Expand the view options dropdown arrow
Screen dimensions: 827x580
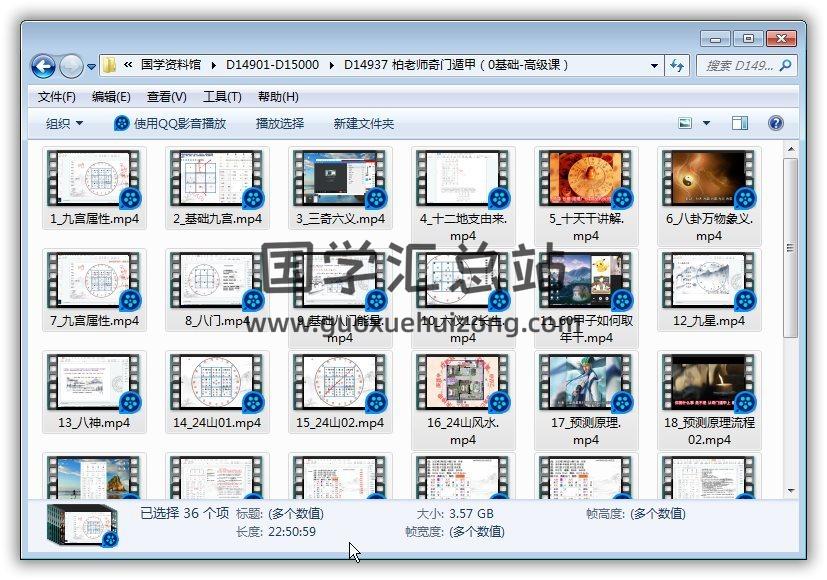tap(706, 123)
